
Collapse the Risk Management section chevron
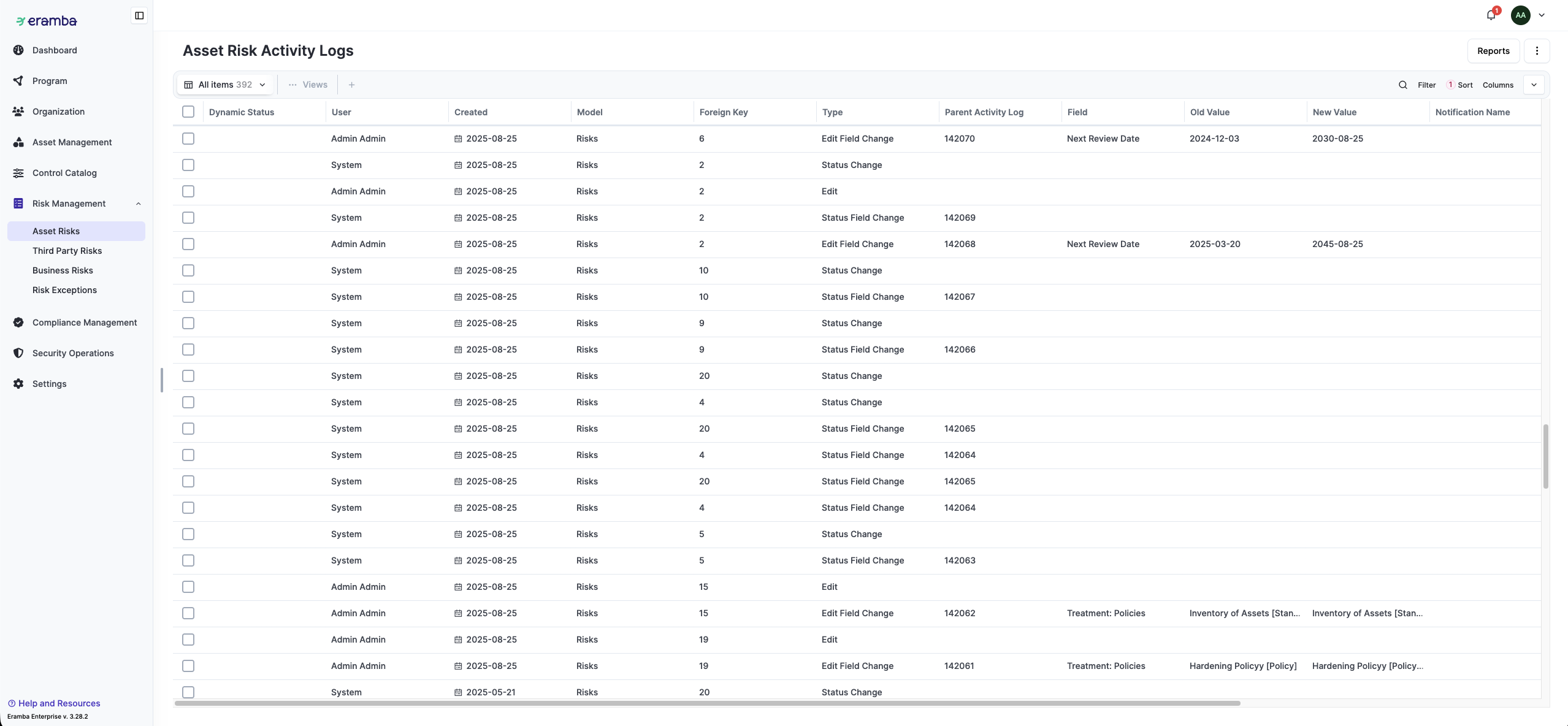coord(138,204)
